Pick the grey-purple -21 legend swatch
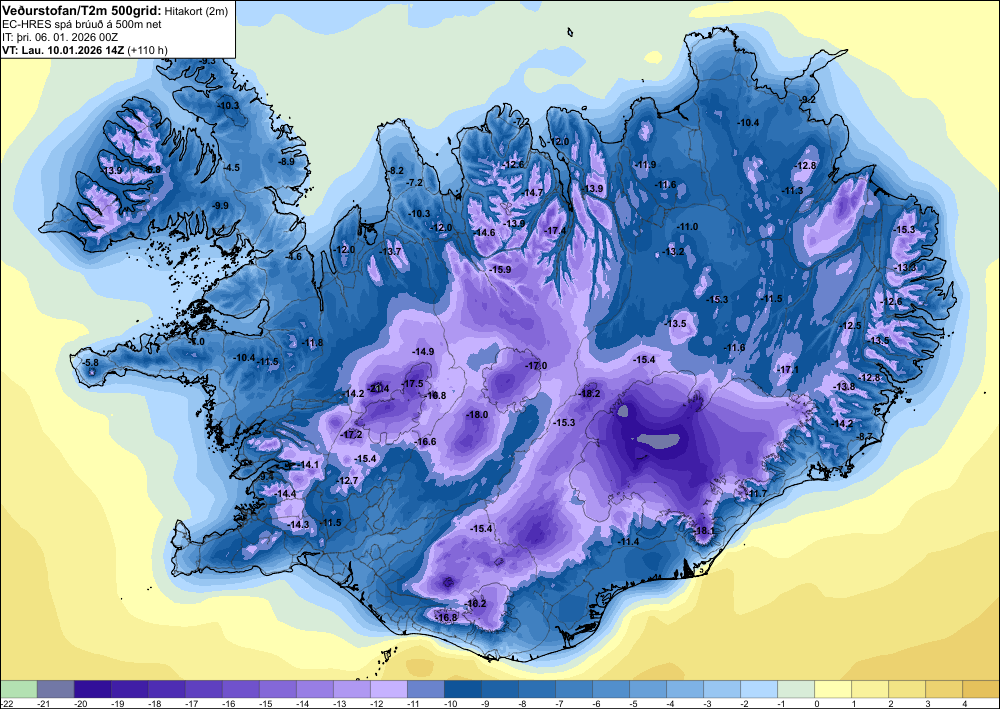Viewport: 1000px width, 709px height. click(56, 689)
